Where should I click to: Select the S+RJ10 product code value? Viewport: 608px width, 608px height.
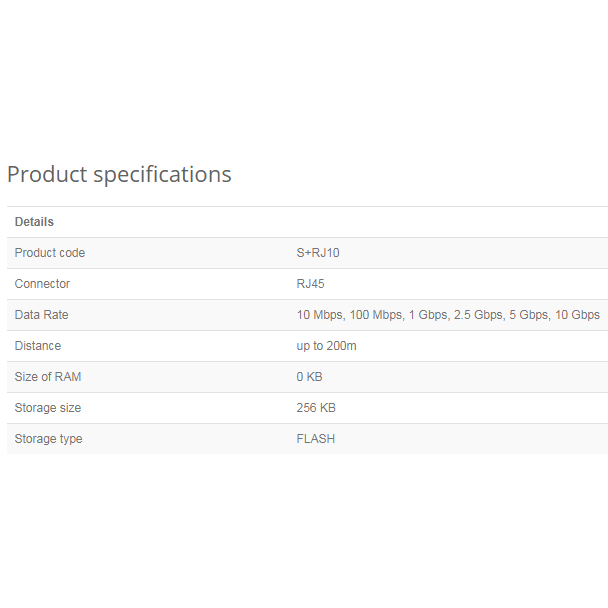point(318,253)
